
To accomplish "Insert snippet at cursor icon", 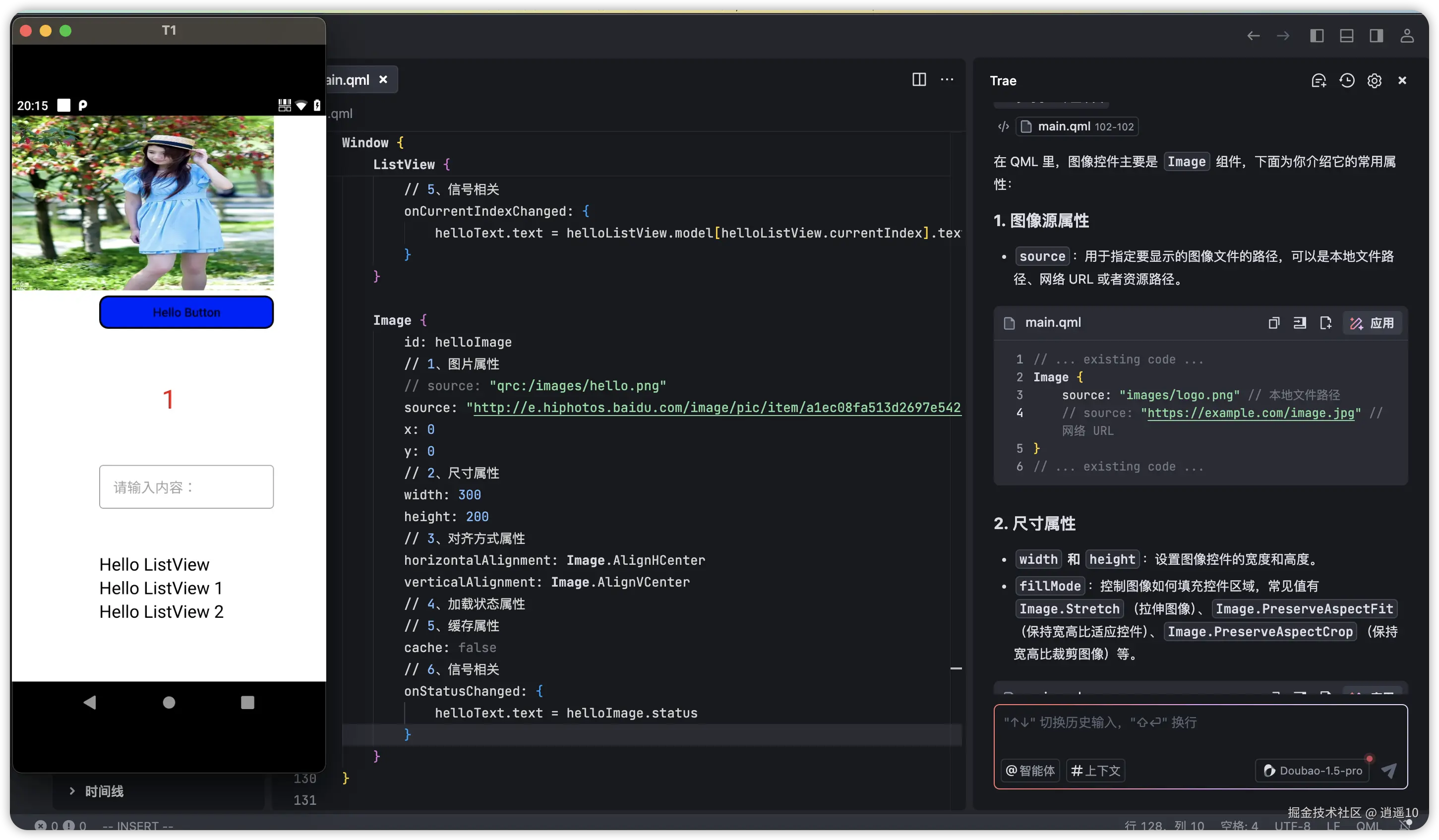I will click(x=1300, y=323).
